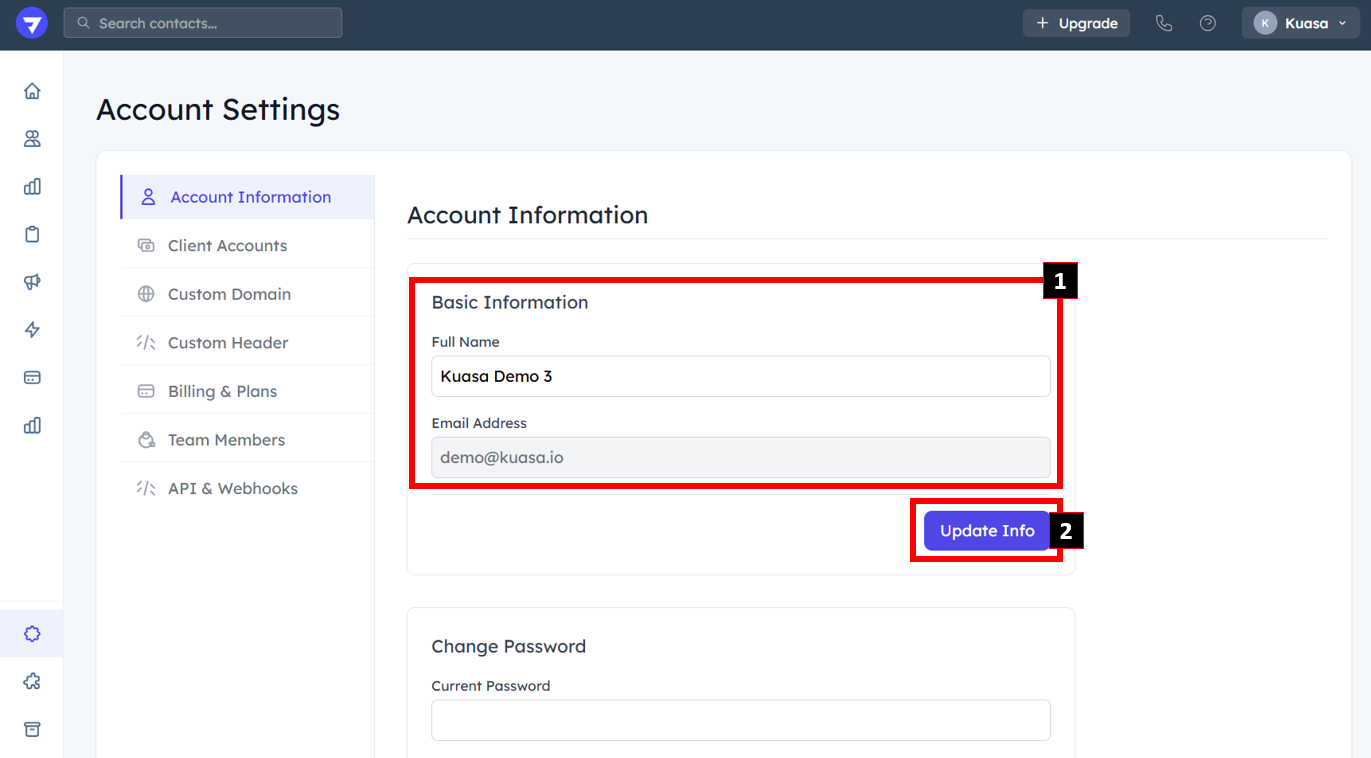Click the Full Name input field
The width and height of the screenshot is (1371, 758).
tap(740, 377)
